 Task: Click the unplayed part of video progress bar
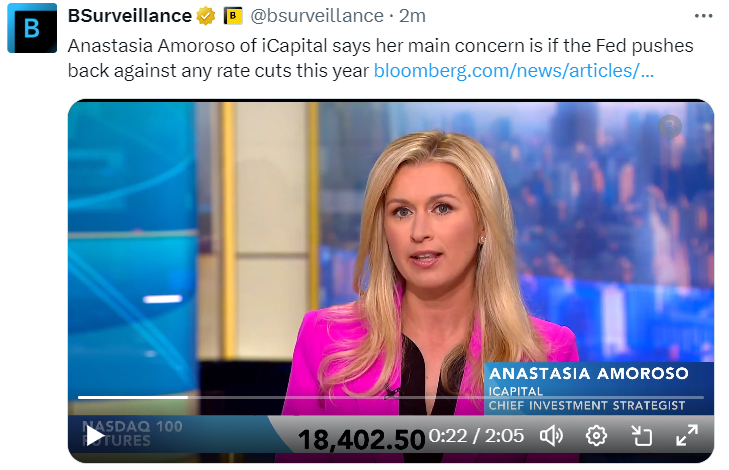(x=446, y=397)
